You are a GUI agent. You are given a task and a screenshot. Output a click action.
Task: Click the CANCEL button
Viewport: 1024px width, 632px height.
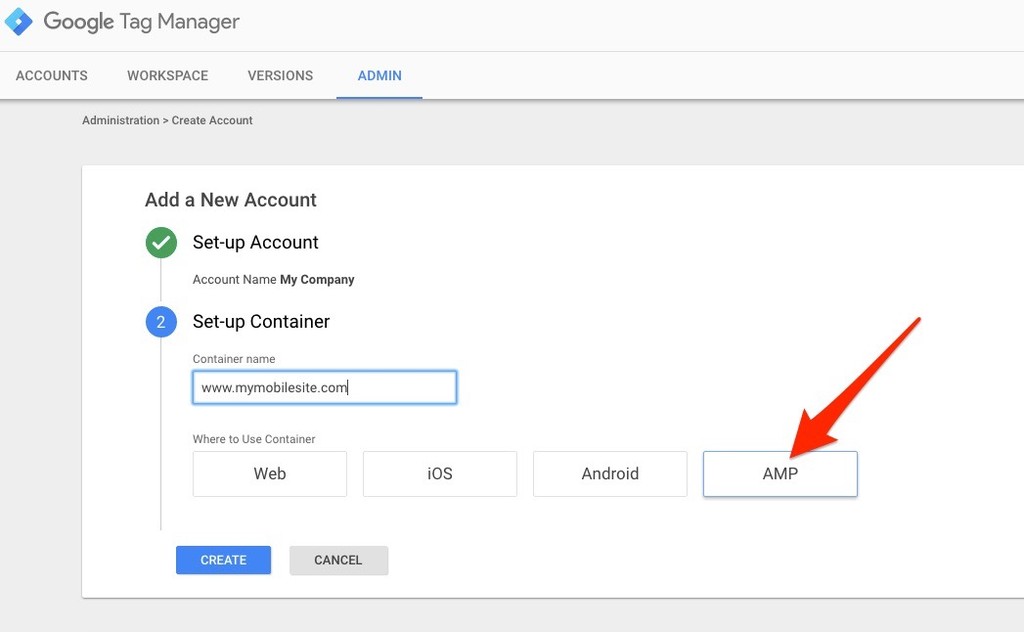pos(338,560)
